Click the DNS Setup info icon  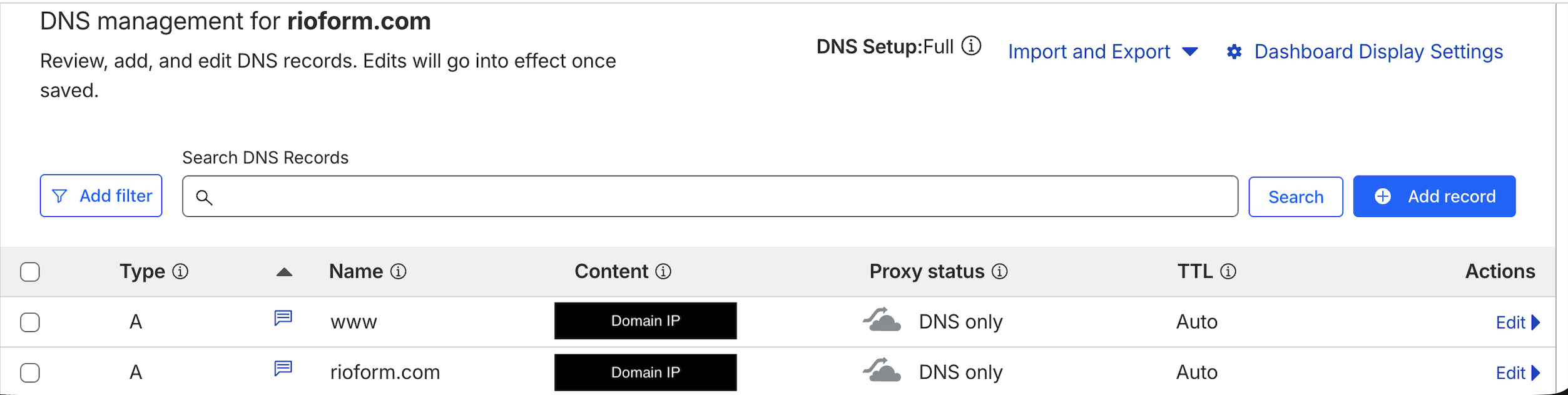(x=971, y=46)
